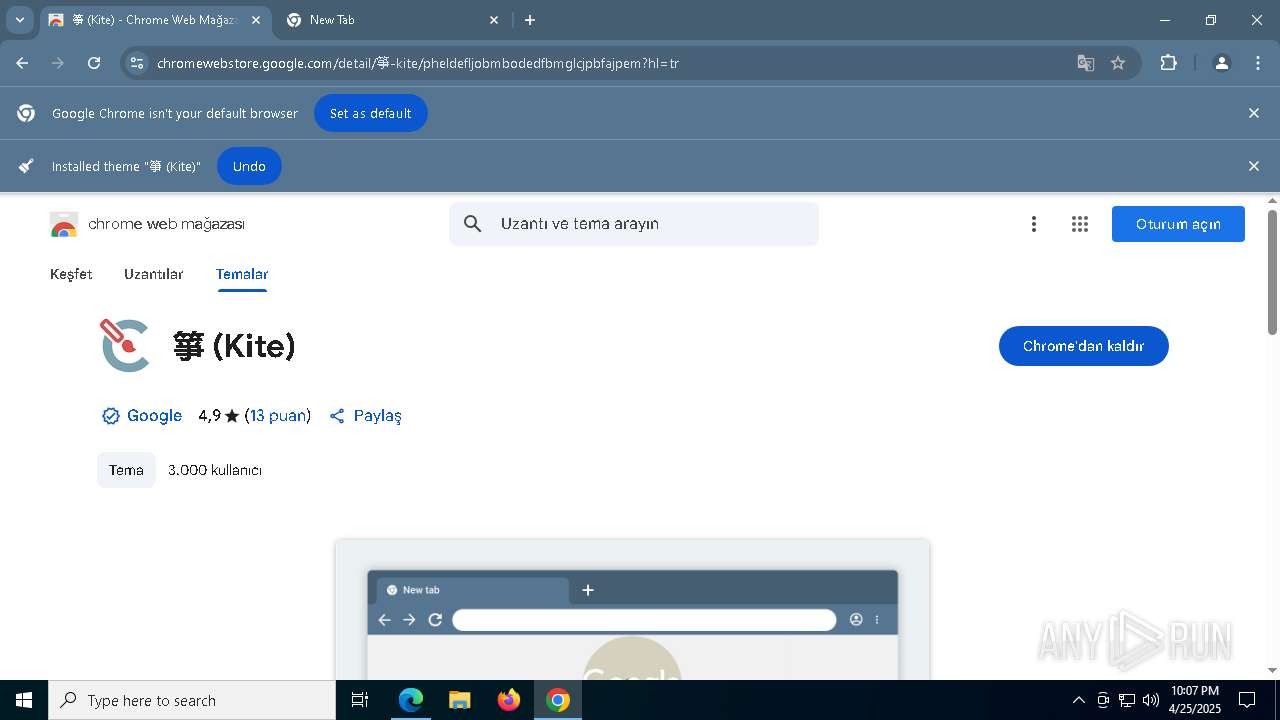Viewport: 1280px width, 720px height.
Task: Open the network icon in tray
Action: [x=1127, y=700]
